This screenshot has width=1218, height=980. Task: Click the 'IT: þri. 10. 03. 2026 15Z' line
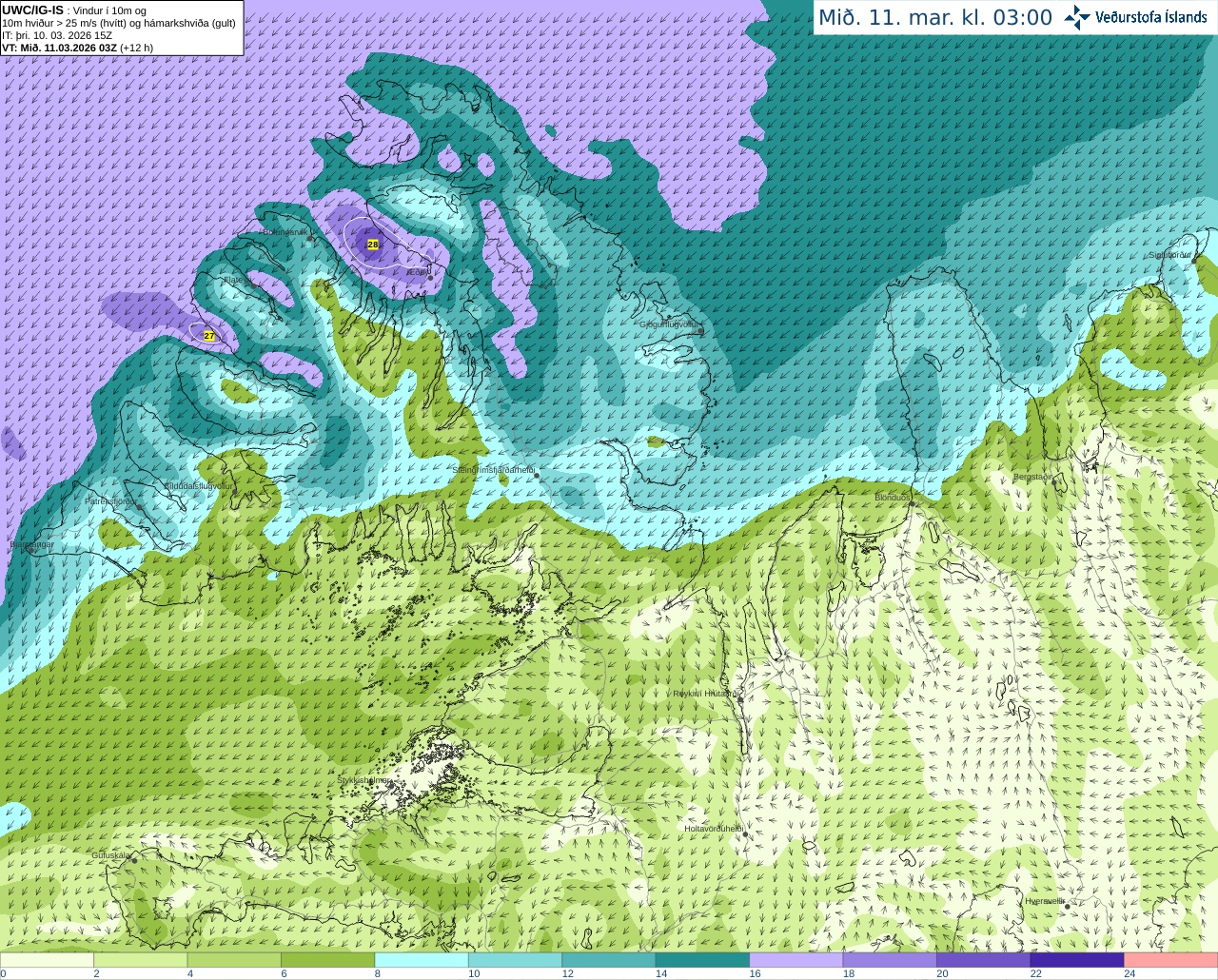click(x=57, y=35)
